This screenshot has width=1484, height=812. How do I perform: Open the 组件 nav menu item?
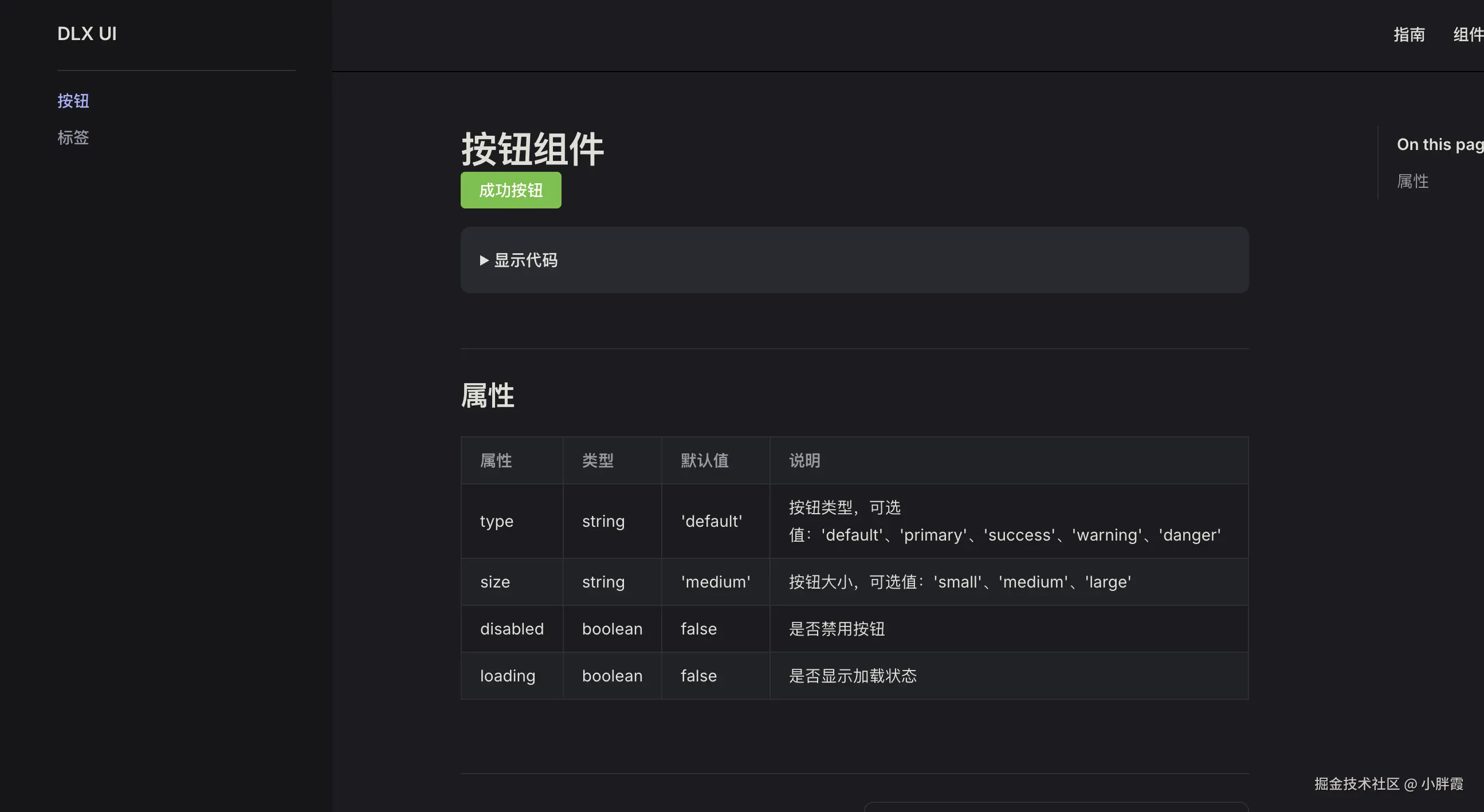[x=1467, y=34]
